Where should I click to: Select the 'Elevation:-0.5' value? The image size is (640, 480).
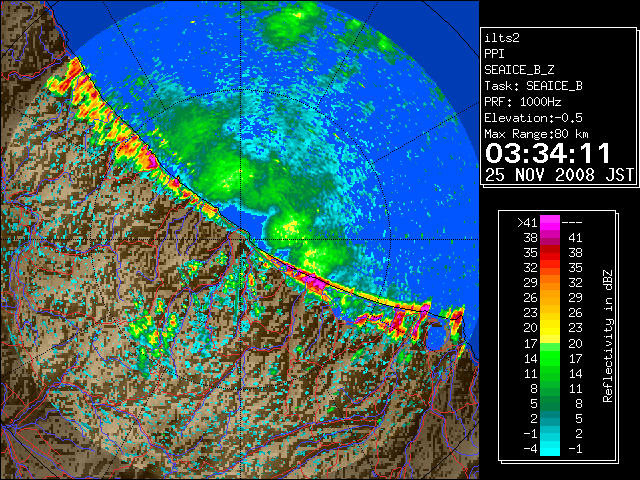coord(533,118)
